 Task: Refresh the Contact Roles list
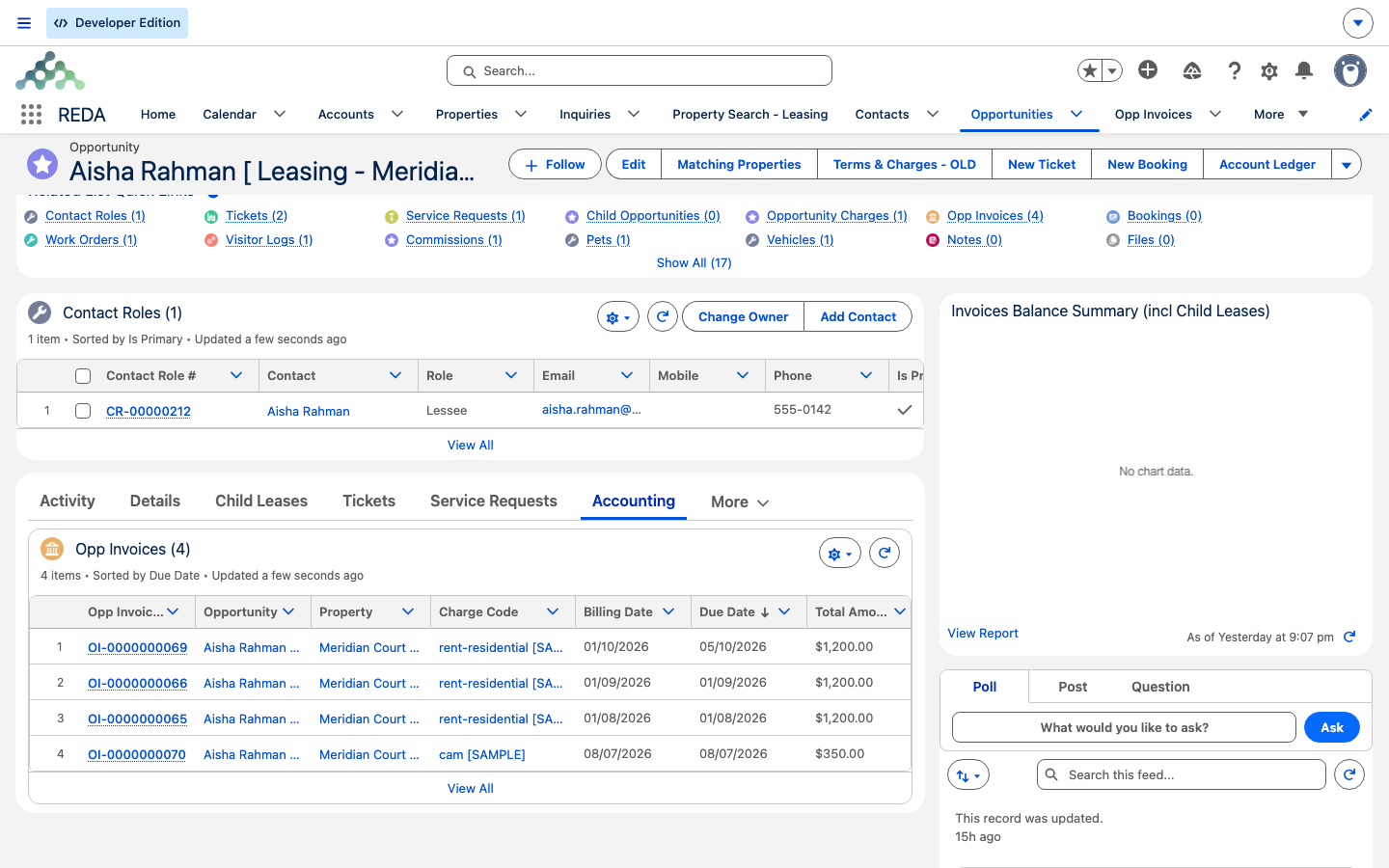(x=663, y=316)
